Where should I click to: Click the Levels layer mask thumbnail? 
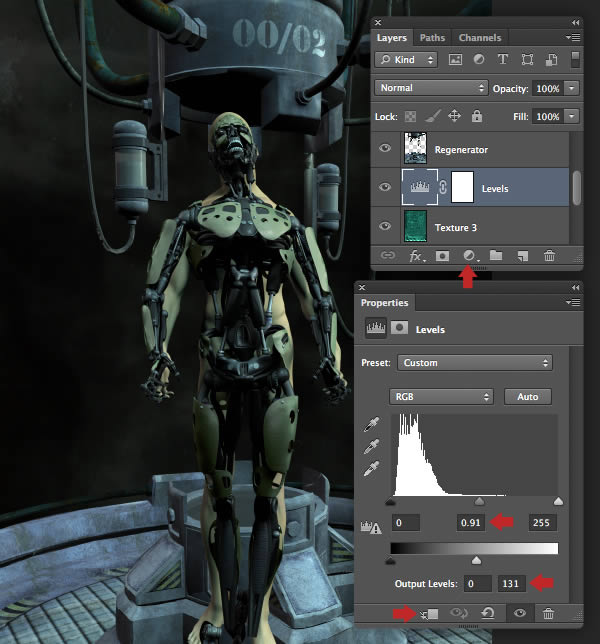tap(462, 187)
